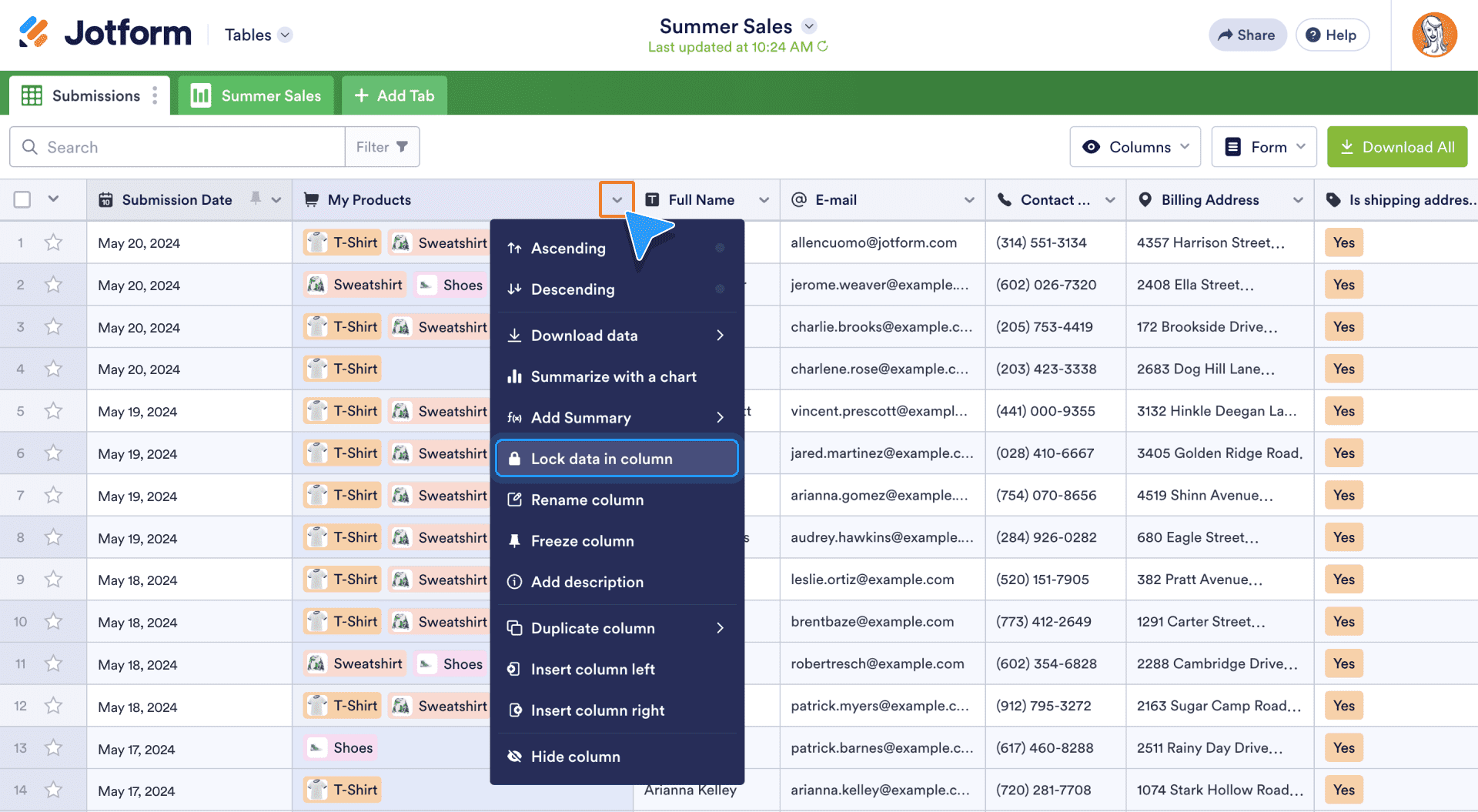This screenshot has width=1478, height=812.
Task: Sort column Ascending
Action: point(617,248)
